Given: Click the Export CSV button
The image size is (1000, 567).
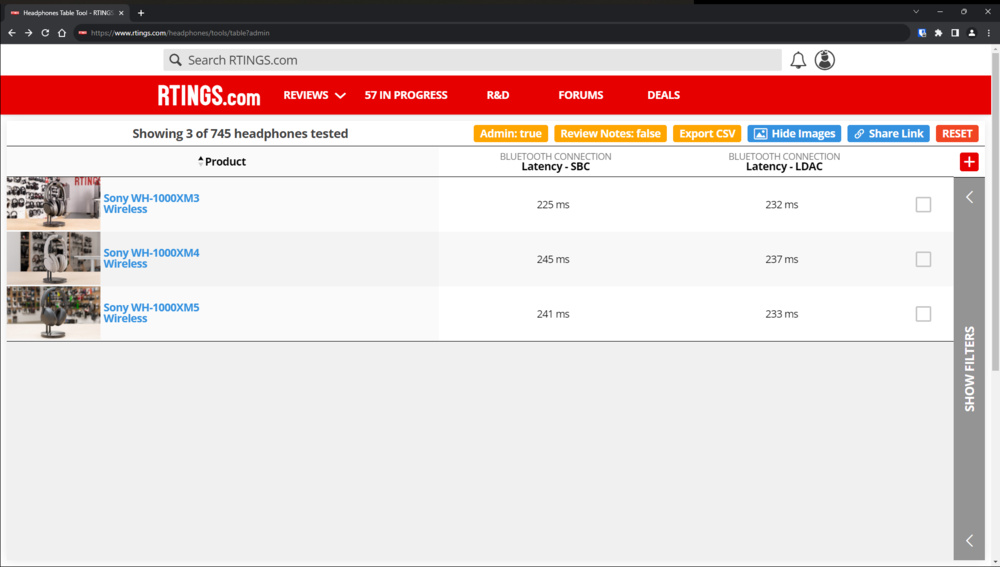Looking at the screenshot, I should tap(707, 134).
